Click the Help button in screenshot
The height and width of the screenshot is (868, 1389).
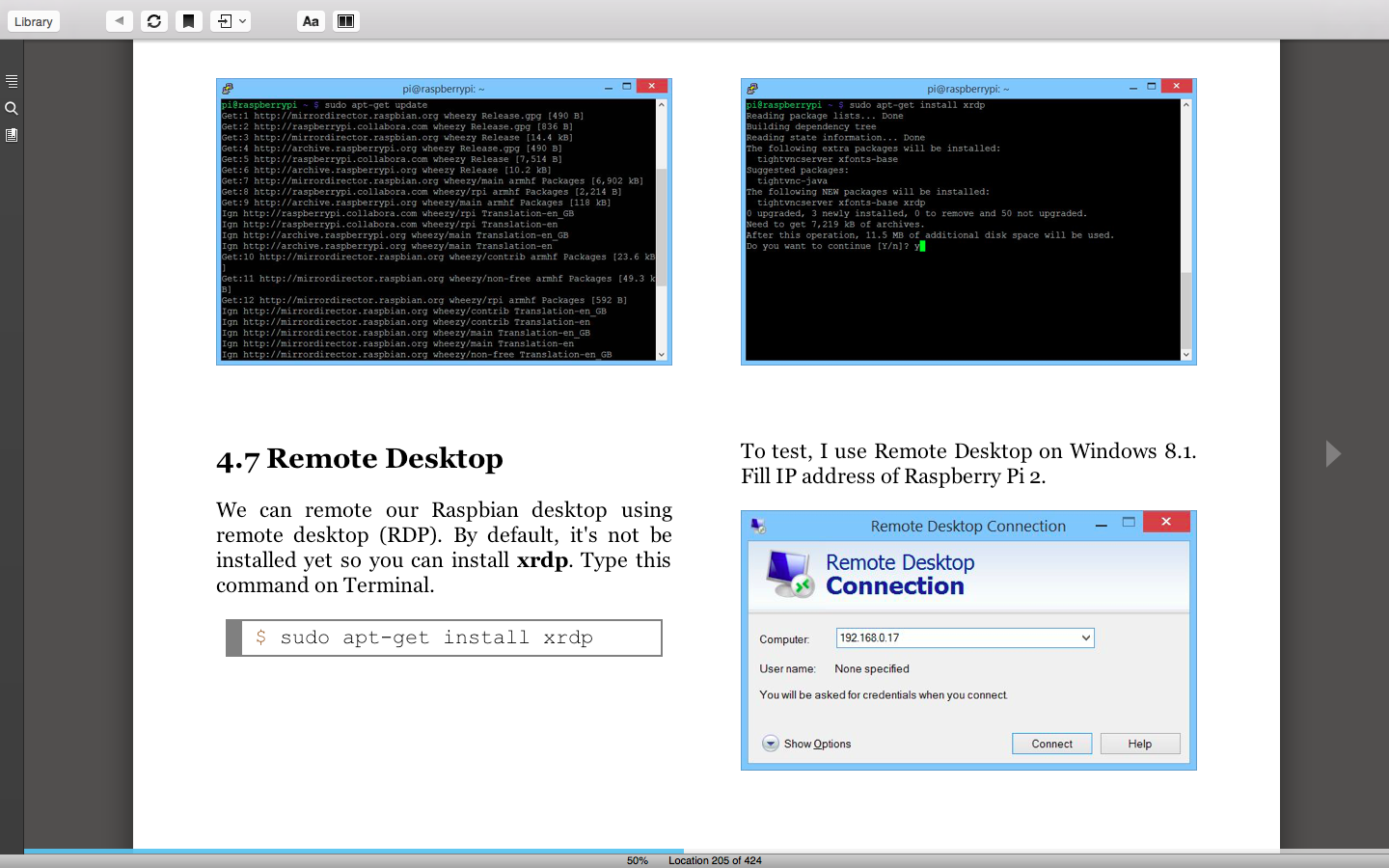pyautogui.click(x=1140, y=744)
